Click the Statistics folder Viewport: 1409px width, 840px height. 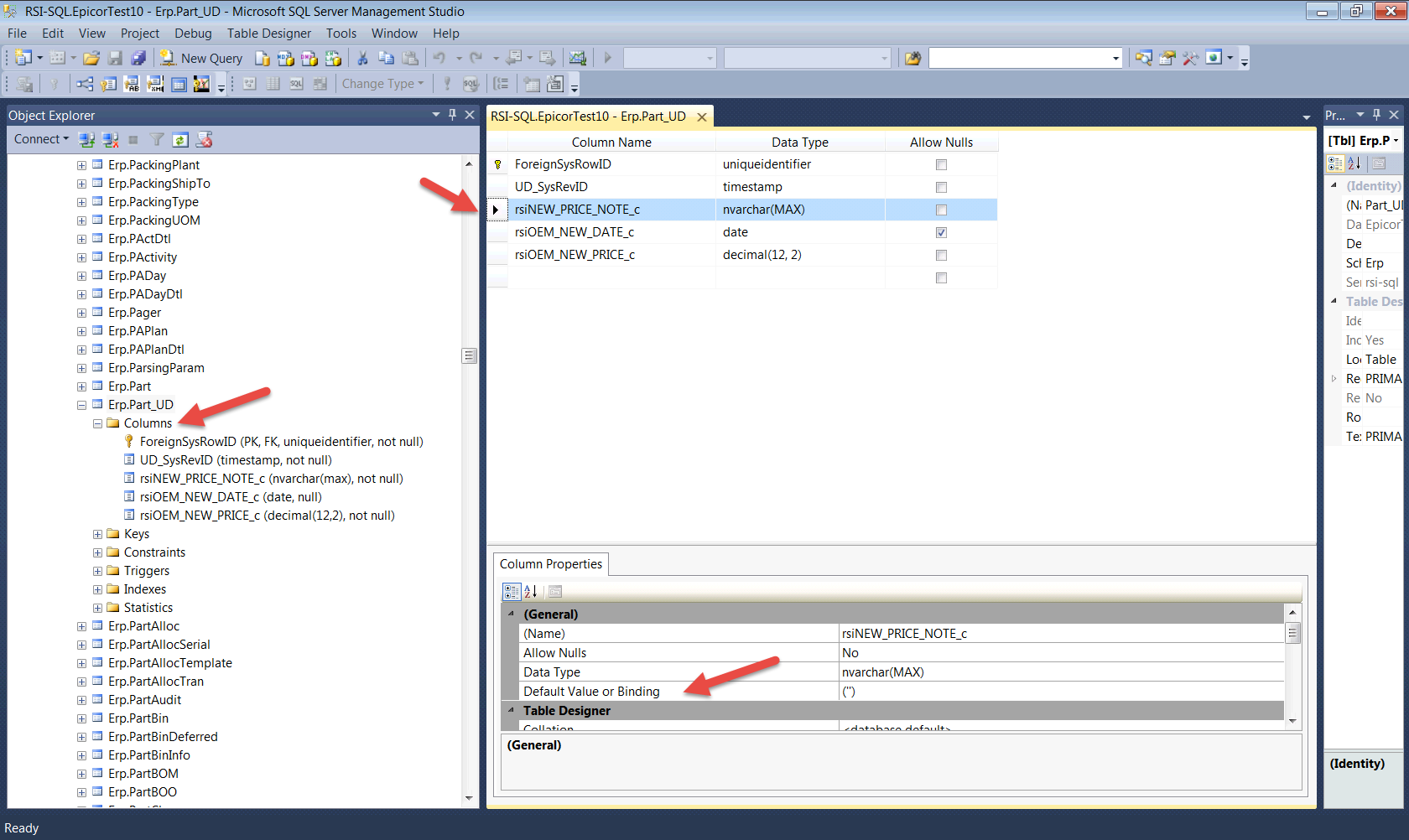[148, 608]
